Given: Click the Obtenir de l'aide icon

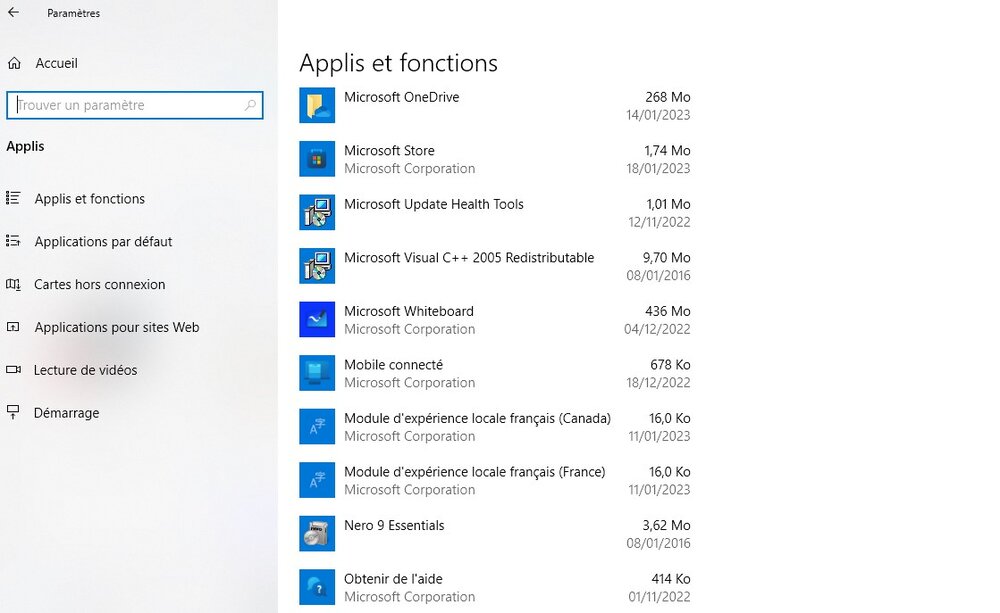Looking at the screenshot, I should click(x=317, y=587).
